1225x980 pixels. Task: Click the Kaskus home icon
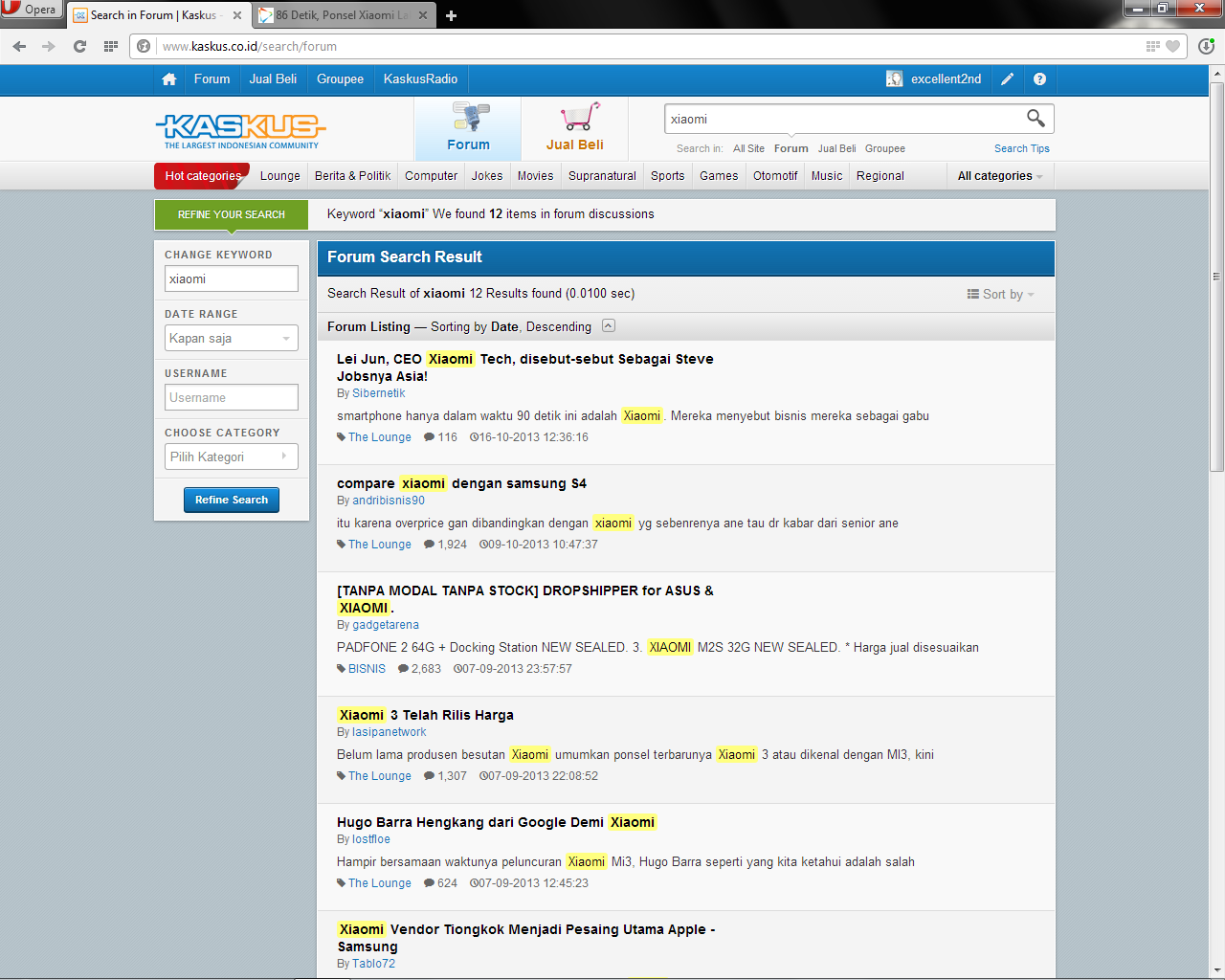tap(169, 79)
